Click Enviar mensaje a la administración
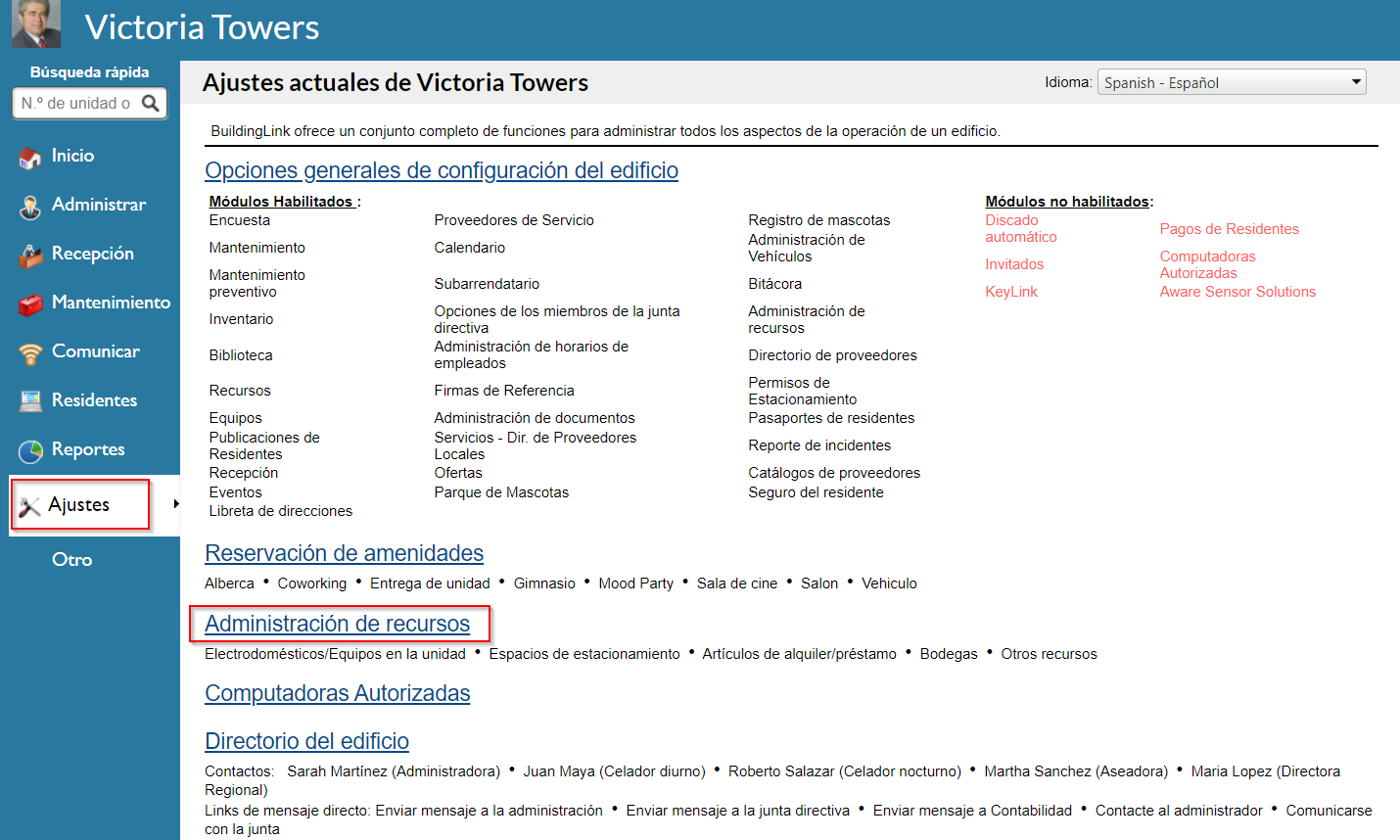Image resolution: width=1400 pixels, height=840 pixels. click(490, 811)
